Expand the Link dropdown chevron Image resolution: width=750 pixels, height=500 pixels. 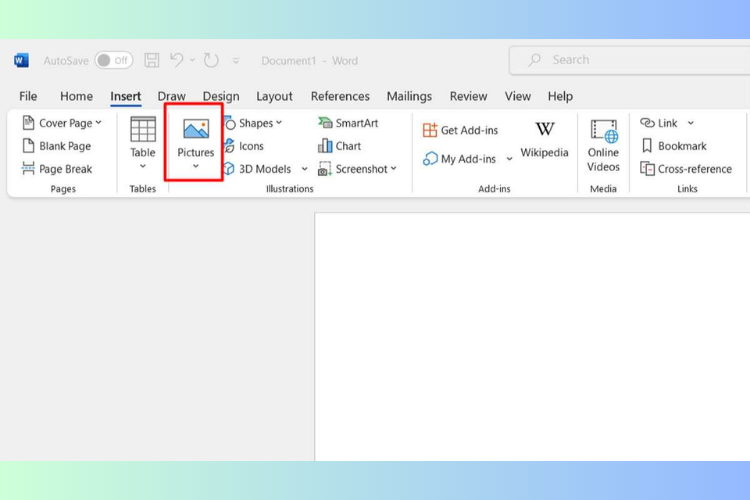(691, 123)
